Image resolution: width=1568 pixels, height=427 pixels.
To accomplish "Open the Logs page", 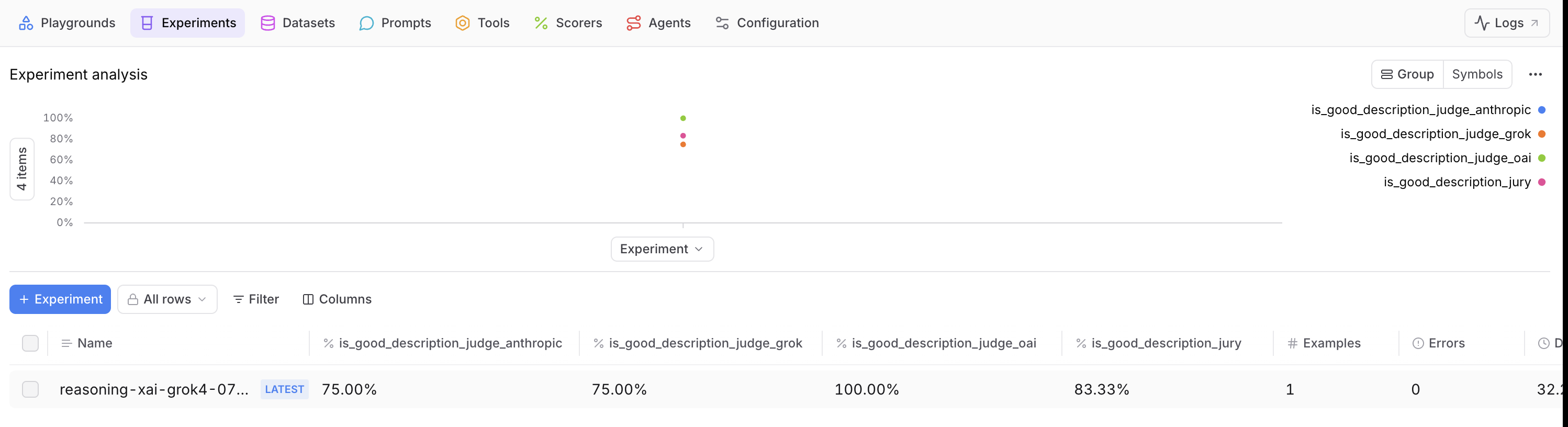I will click(x=1507, y=23).
